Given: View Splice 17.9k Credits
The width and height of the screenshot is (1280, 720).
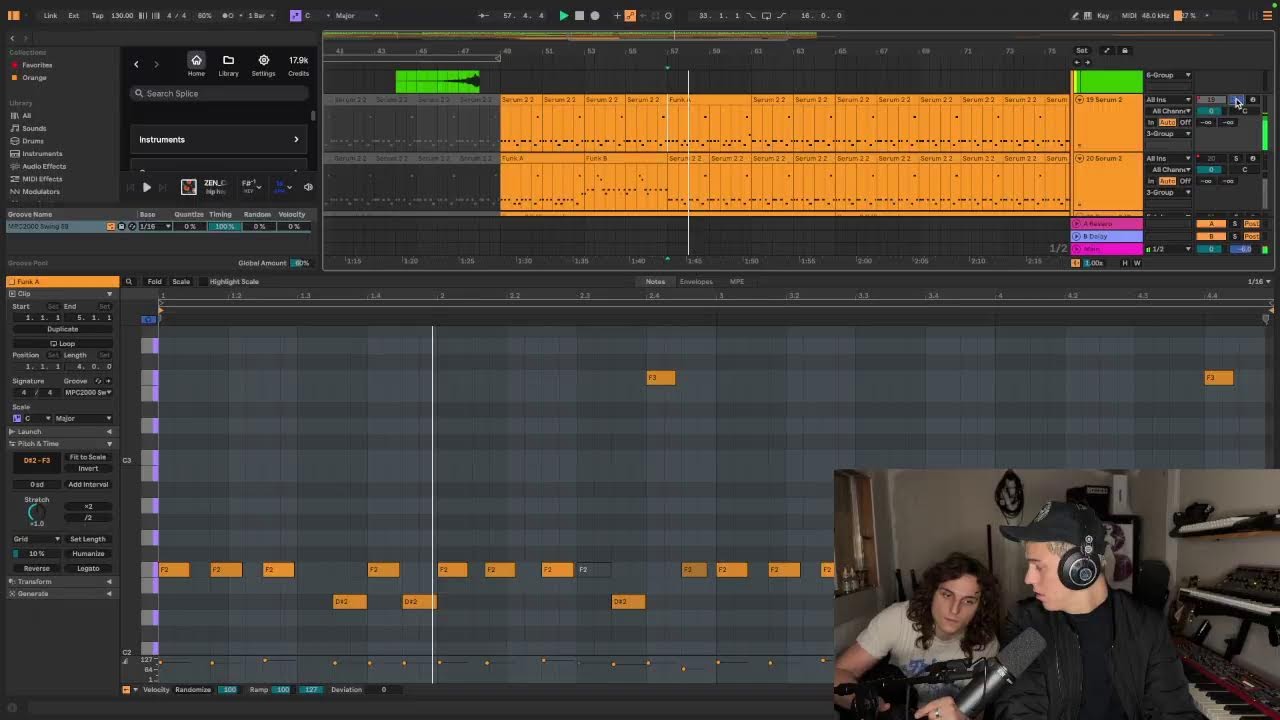Looking at the screenshot, I should (298, 65).
